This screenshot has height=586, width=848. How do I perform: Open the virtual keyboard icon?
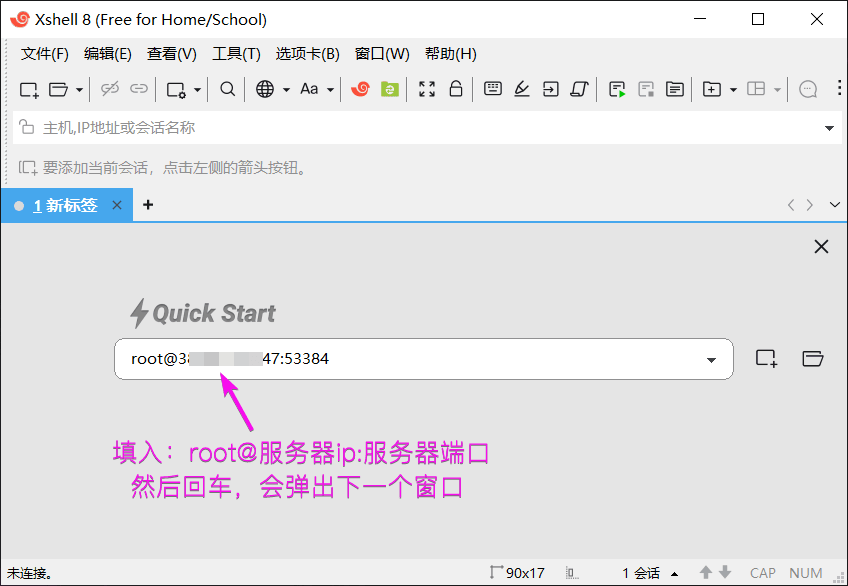pos(492,89)
